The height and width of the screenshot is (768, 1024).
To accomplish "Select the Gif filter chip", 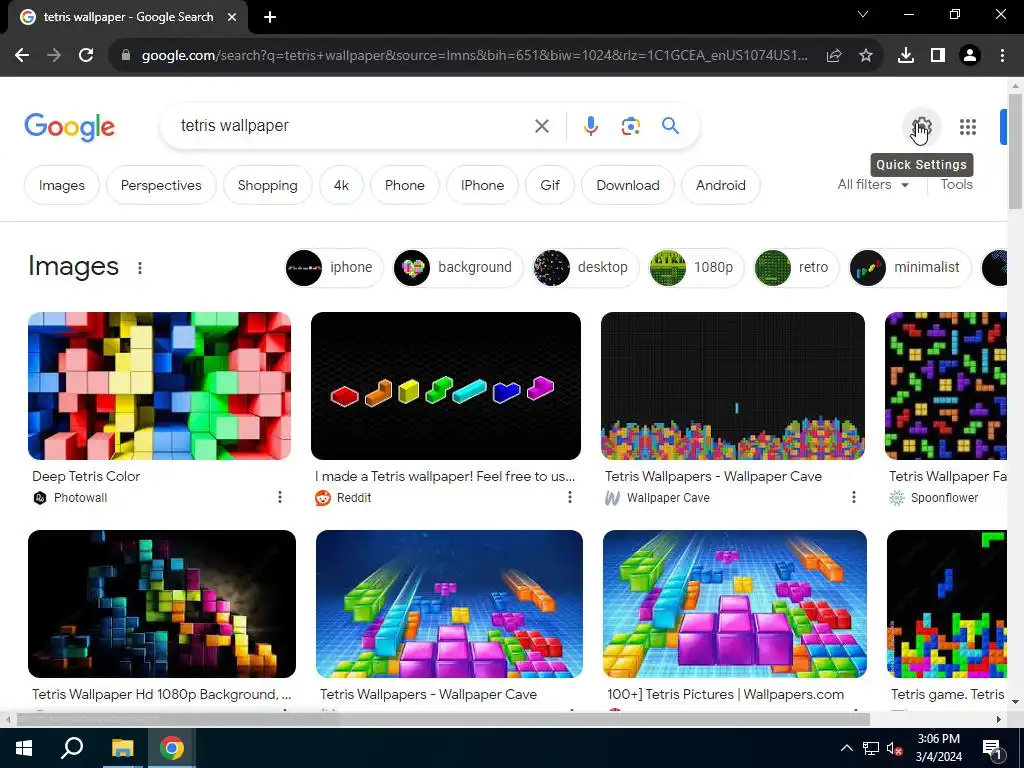I will [x=550, y=185].
